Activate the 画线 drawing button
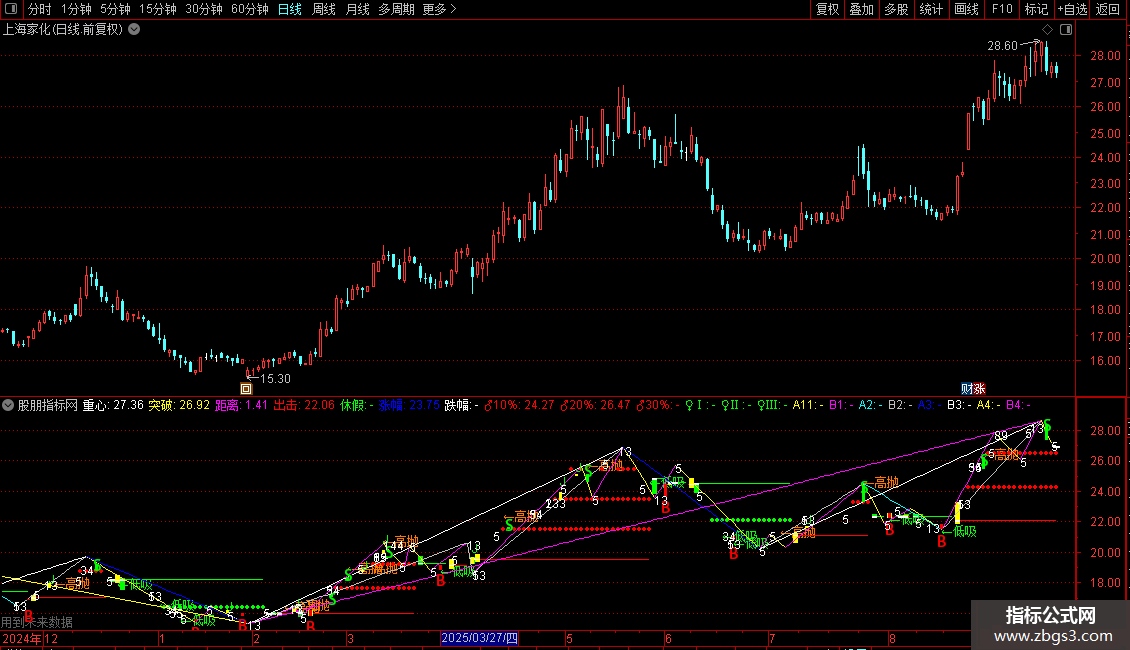The image size is (1130, 650). [966, 9]
